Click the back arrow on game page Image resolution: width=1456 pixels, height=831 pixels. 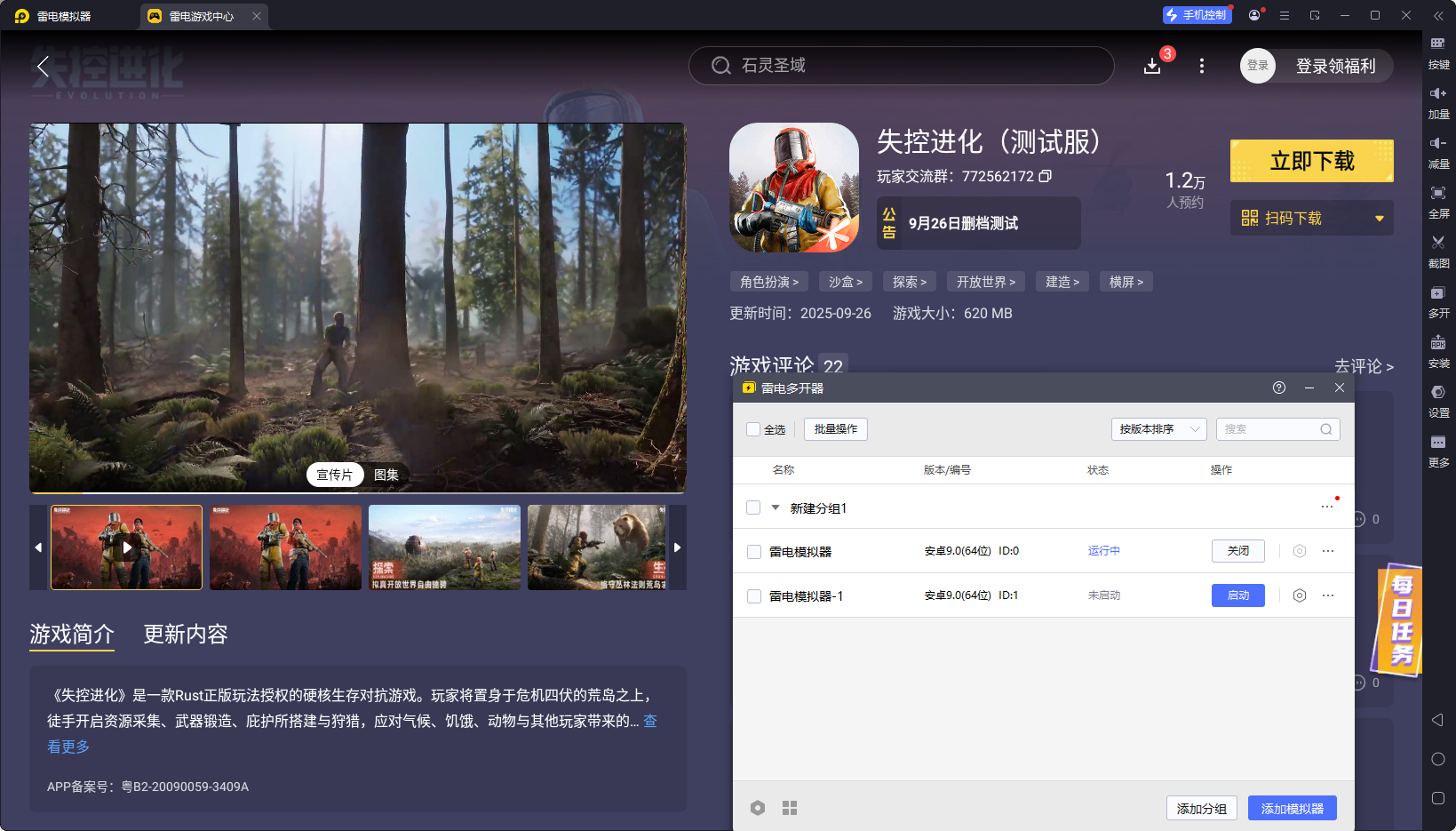pyautogui.click(x=43, y=66)
